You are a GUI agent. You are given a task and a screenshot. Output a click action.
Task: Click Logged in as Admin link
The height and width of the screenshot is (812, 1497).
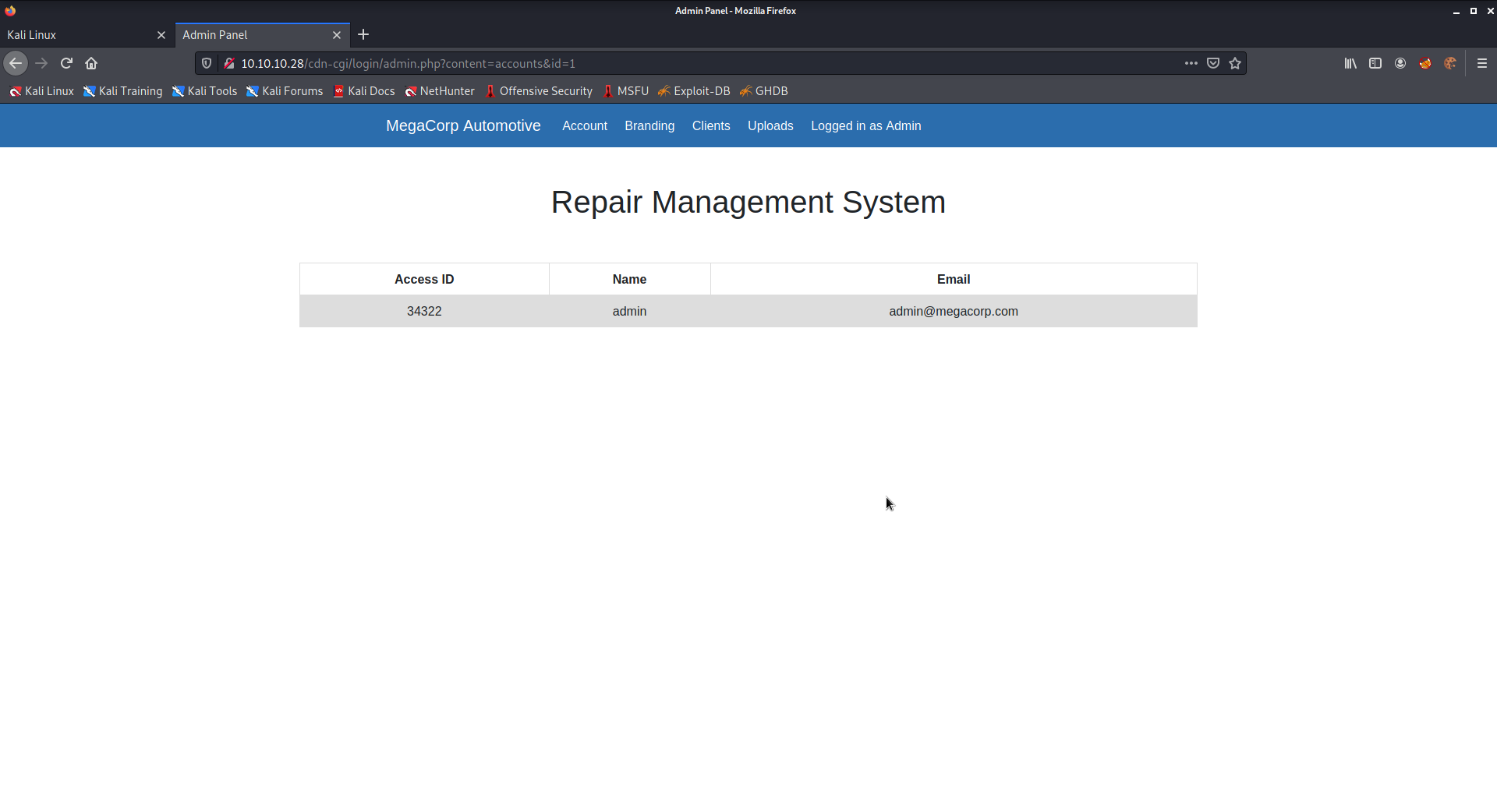[x=866, y=125]
